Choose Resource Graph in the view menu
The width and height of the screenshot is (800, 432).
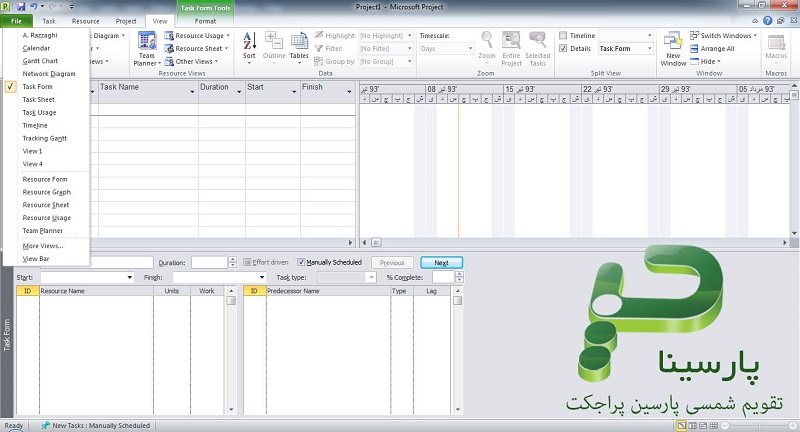tap(46, 192)
